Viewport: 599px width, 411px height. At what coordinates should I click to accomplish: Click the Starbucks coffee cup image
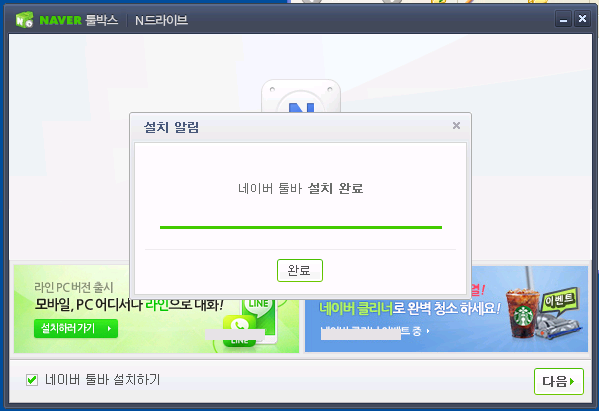[x=522, y=314]
